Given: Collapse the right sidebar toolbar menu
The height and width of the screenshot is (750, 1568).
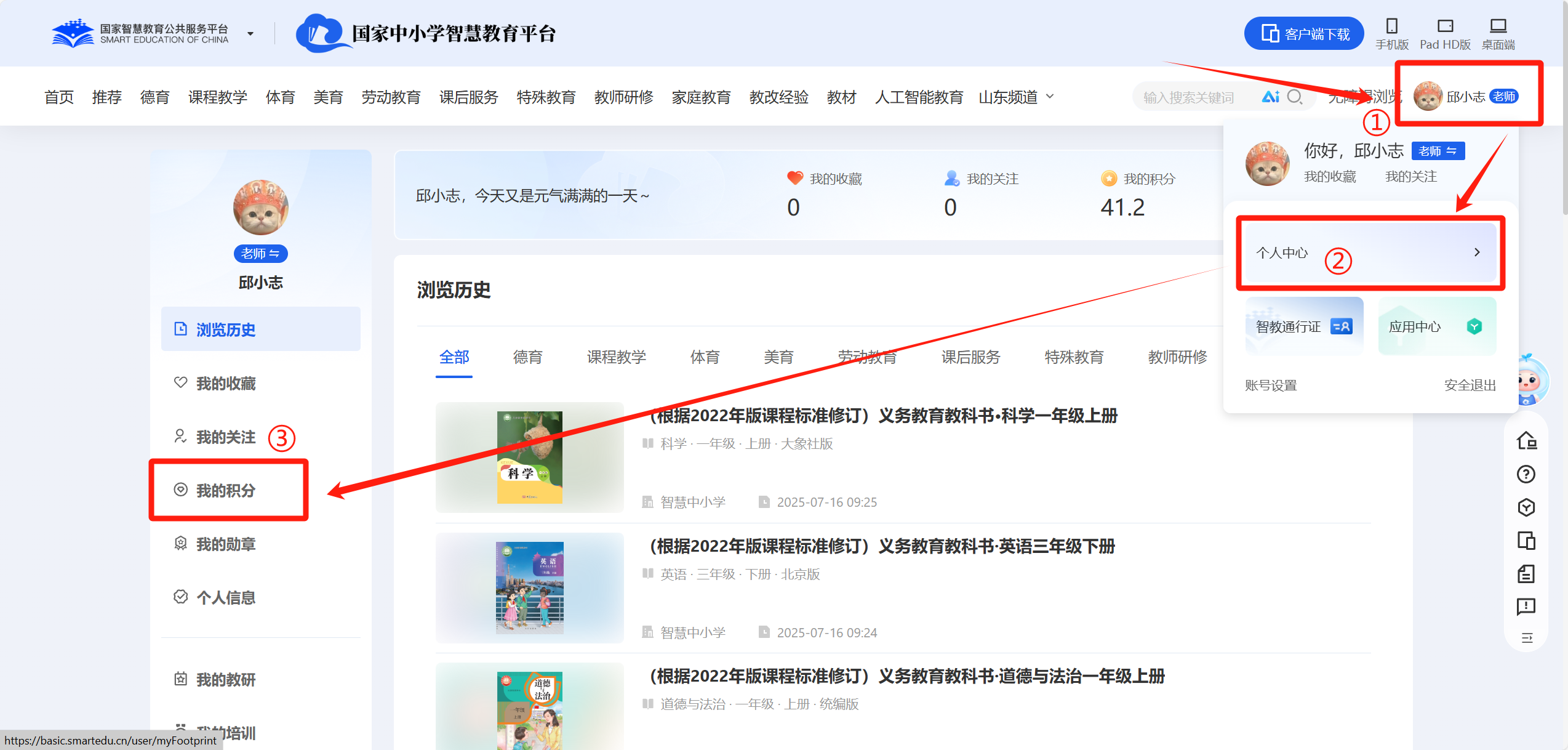Looking at the screenshot, I should [1526, 638].
